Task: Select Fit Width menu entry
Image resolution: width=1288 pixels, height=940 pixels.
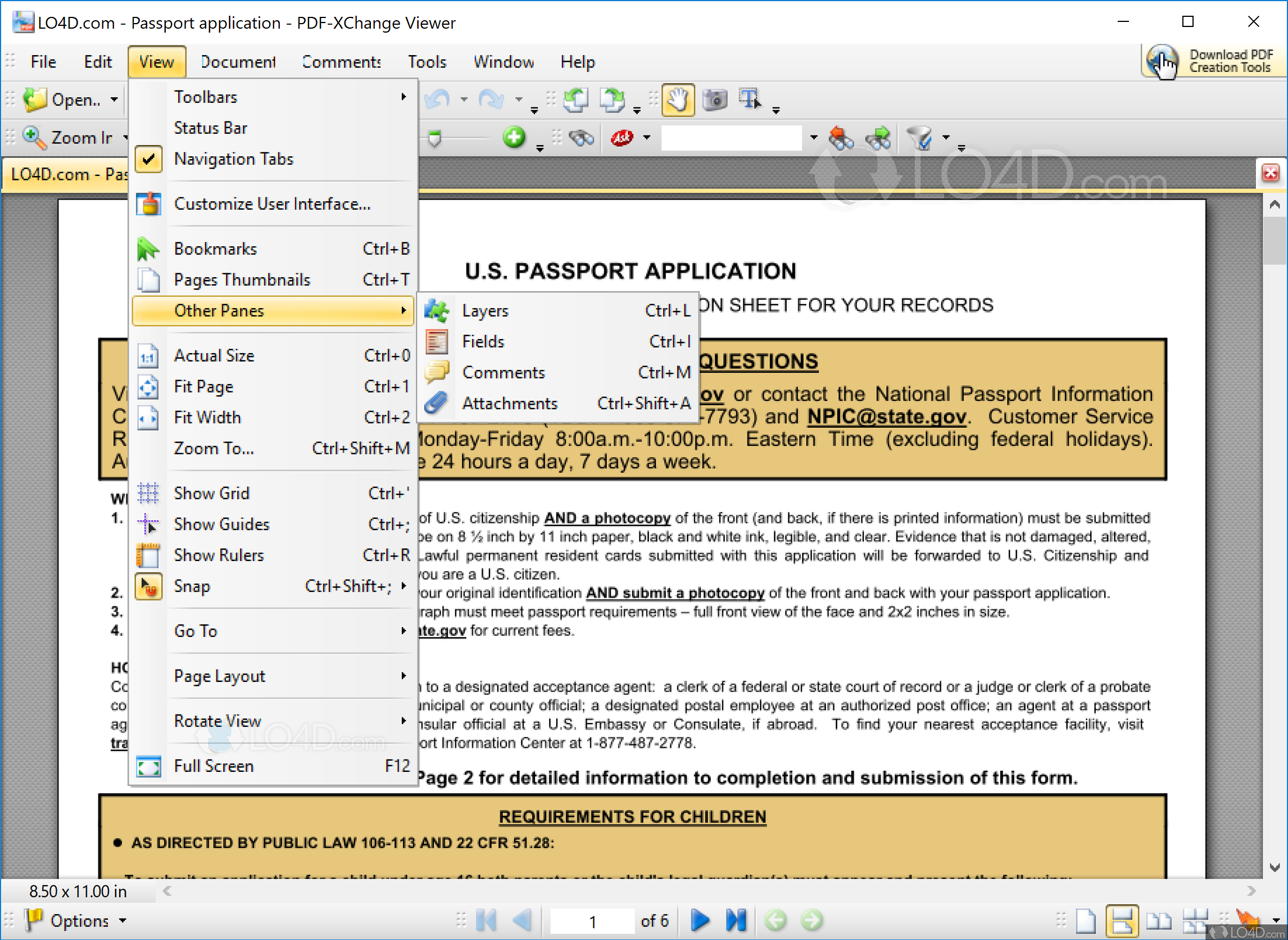Action: (272, 418)
